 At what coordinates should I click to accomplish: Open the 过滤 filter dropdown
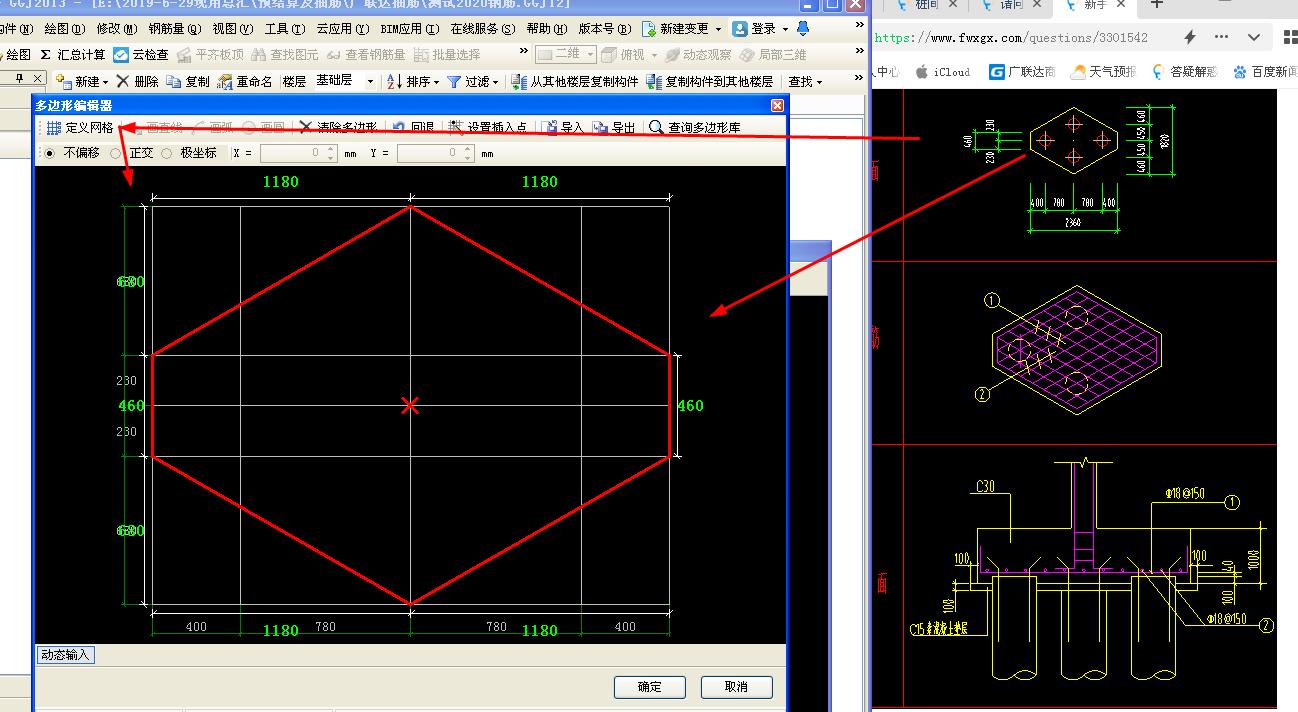[474, 81]
